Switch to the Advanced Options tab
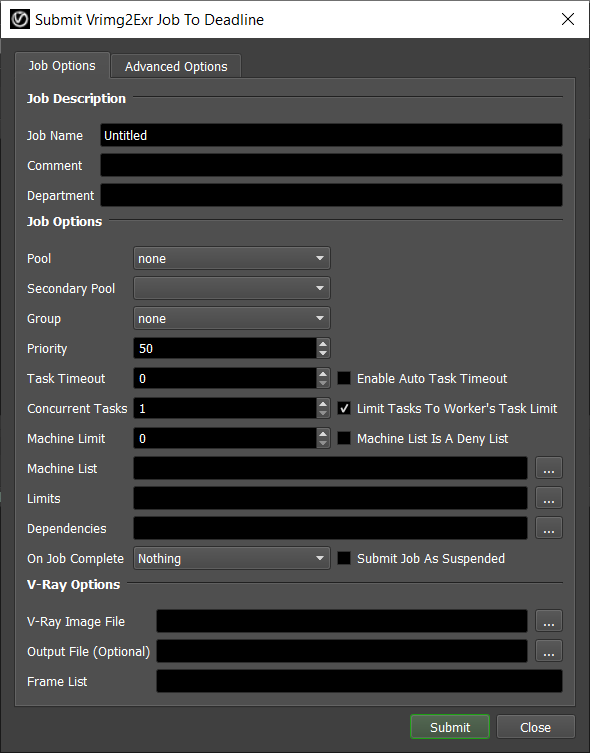This screenshot has width=590, height=753. (176, 66)
